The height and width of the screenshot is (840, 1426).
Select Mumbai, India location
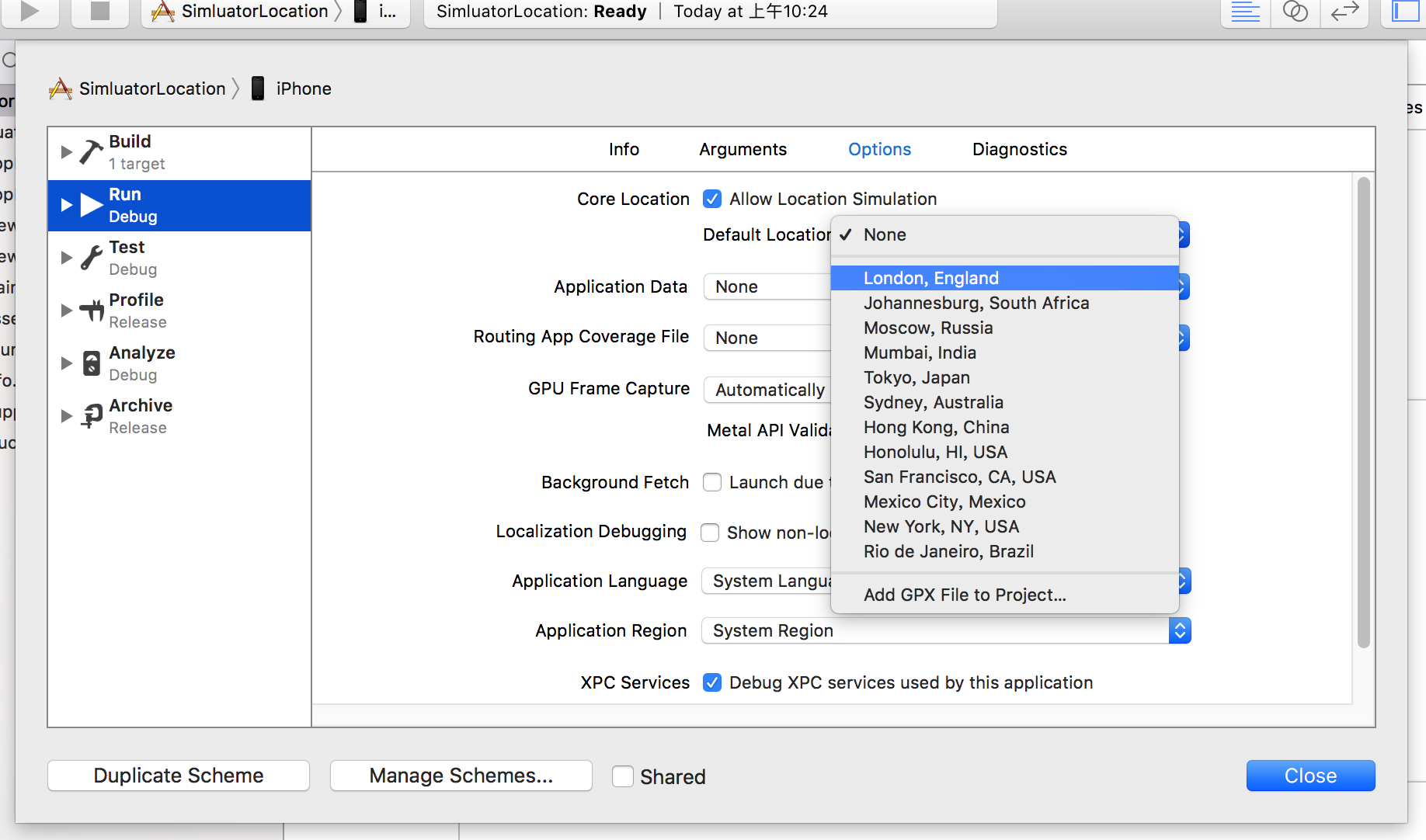point(1005,352)
